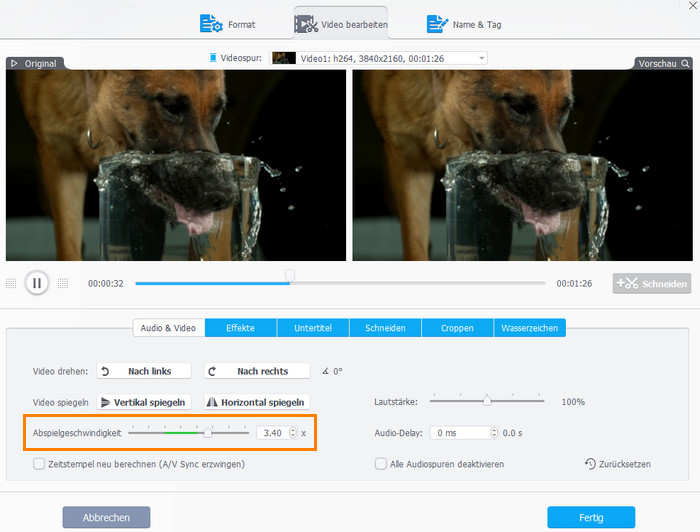Open the Videospur dropdown
Viewport: 700px width, 532px height.
[379, 58]
